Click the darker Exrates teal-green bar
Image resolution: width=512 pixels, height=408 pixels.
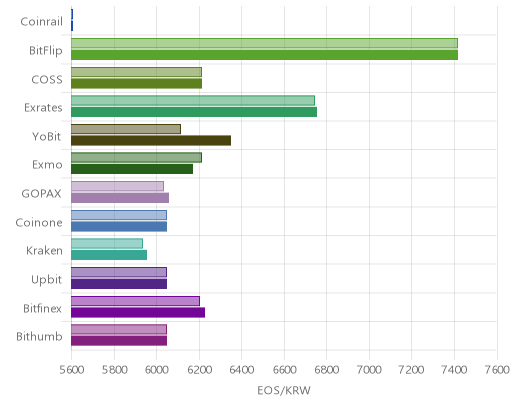194,112
